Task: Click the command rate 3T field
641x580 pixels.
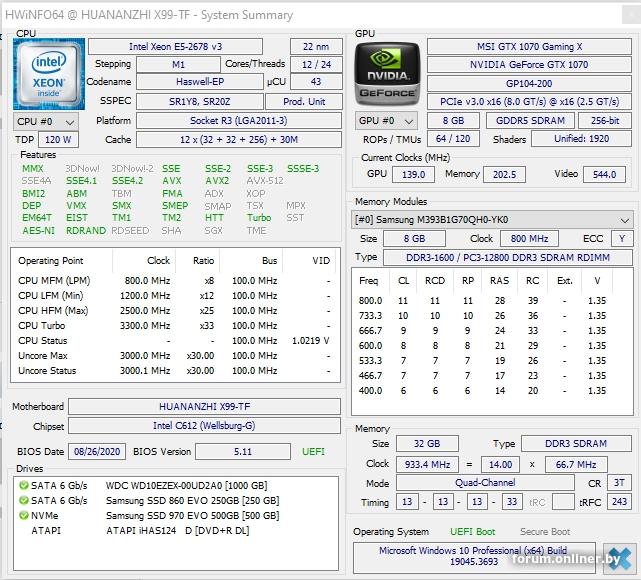Action: tap(619, 483)
